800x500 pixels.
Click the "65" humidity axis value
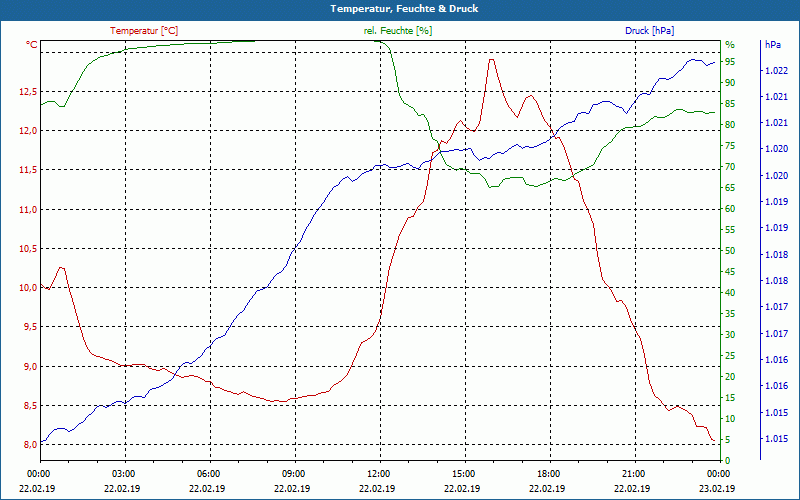pyautogui.click(x=730, y=188)
